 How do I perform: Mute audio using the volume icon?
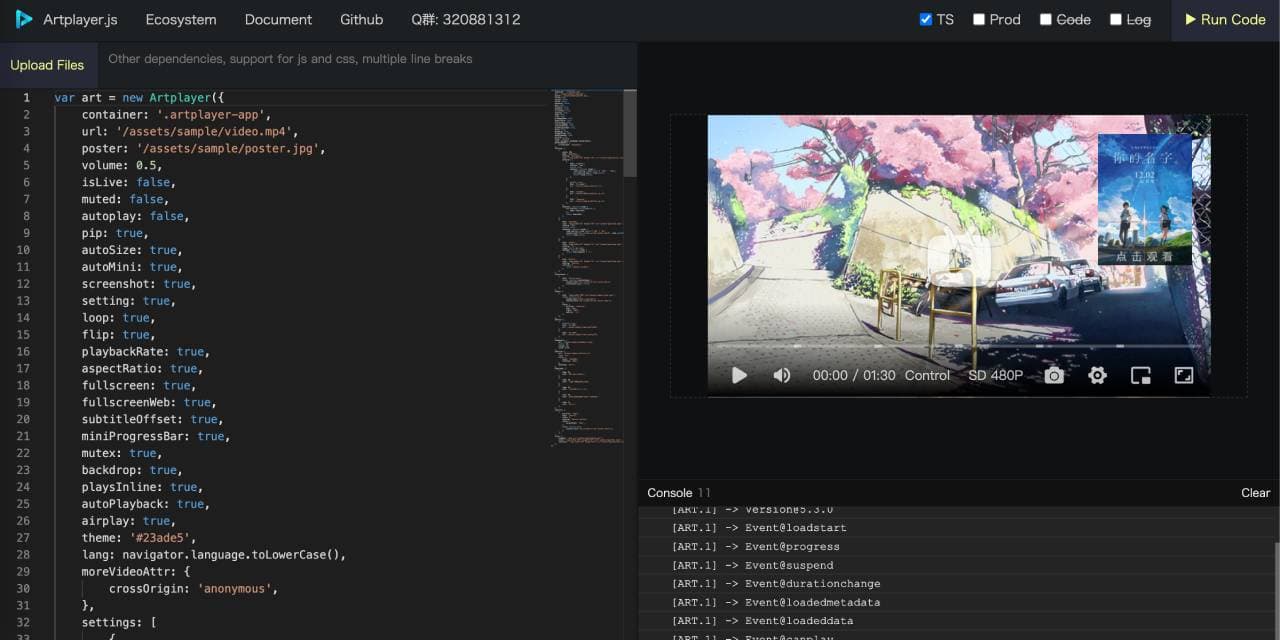click(782, 375)
